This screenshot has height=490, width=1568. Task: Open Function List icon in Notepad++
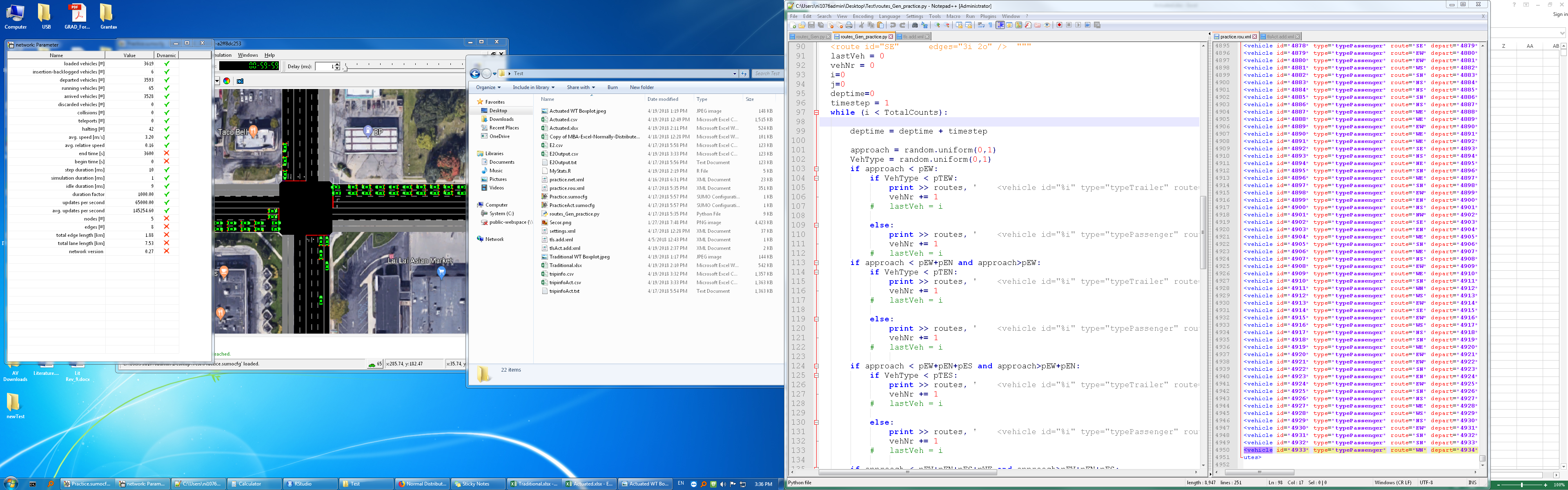[1028, 25]
